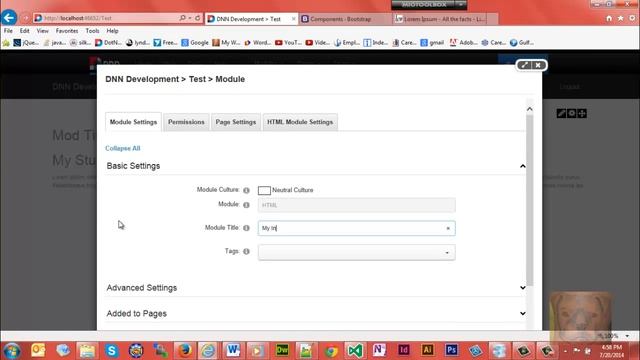Click the page refresh icon in address bar

[198, 18]
